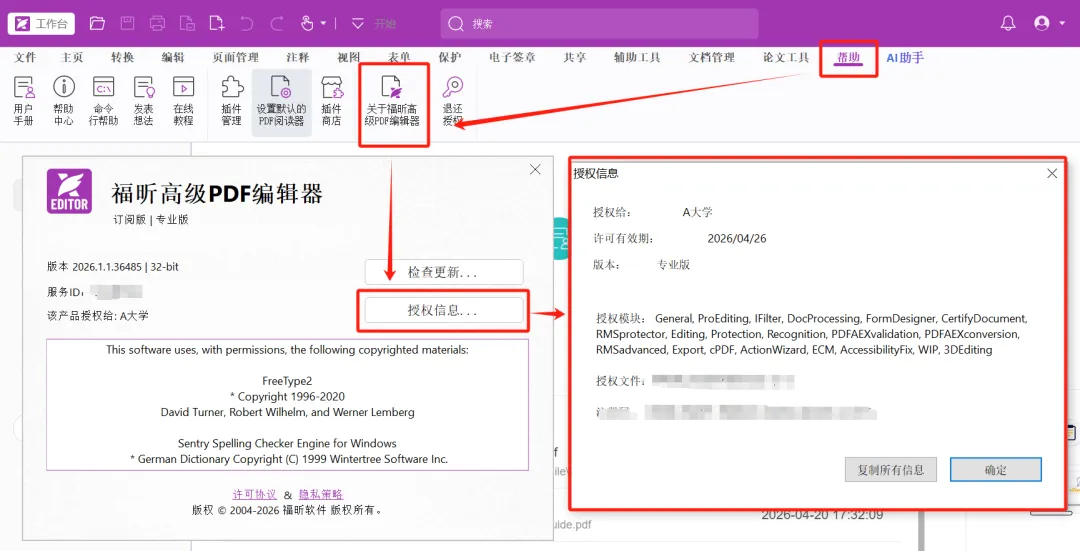Screen dimensions: 1080x551
Task: Click the 该产品授权给: A大学 line
Action: (x=98, y=316)
